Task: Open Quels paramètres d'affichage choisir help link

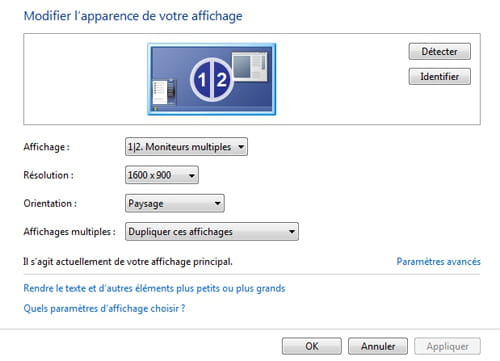Action: 104,308
